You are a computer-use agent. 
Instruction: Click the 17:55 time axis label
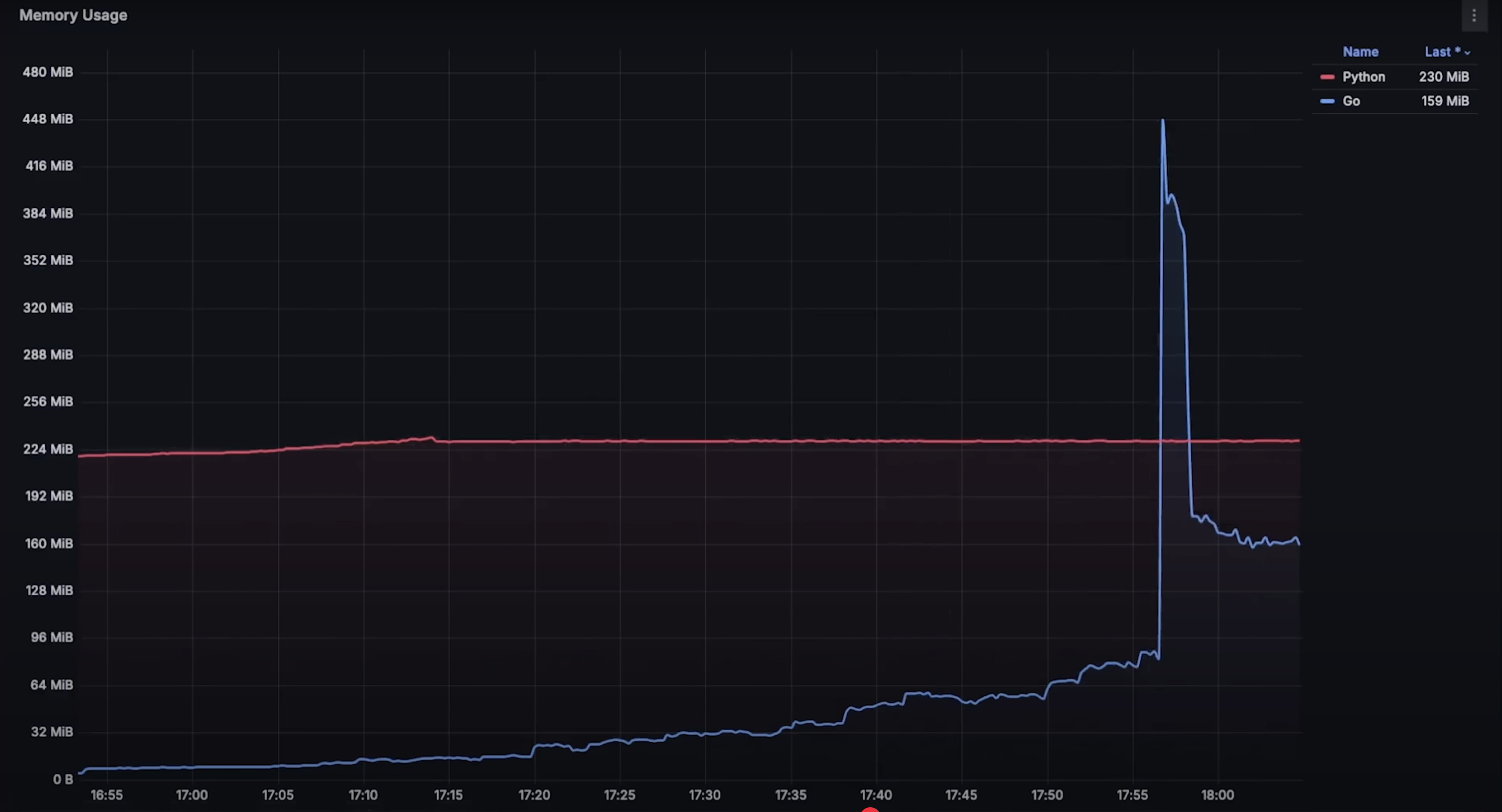point(1132,795)
